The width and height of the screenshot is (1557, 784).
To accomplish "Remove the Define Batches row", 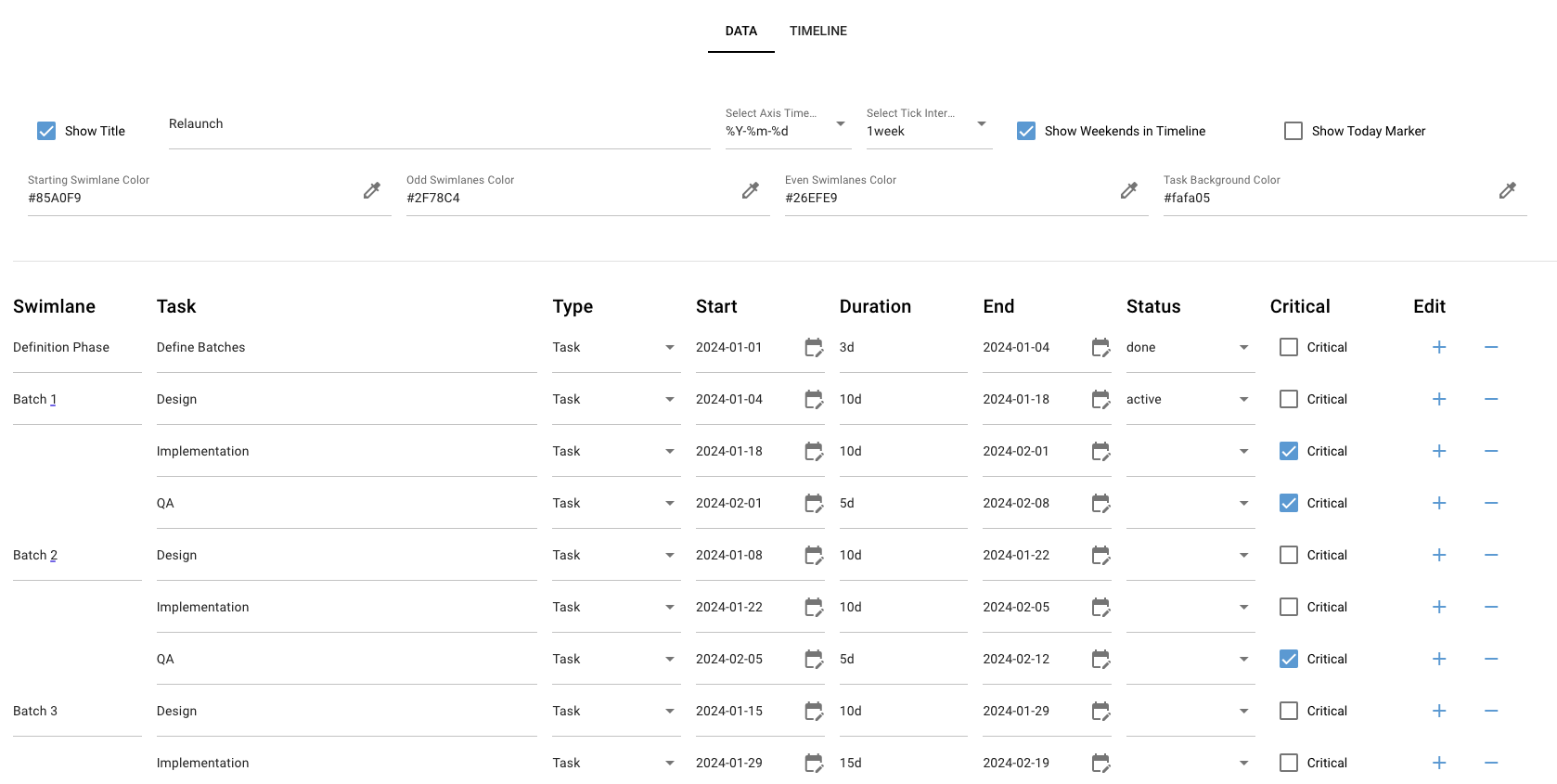I will tap(1491, 347).
